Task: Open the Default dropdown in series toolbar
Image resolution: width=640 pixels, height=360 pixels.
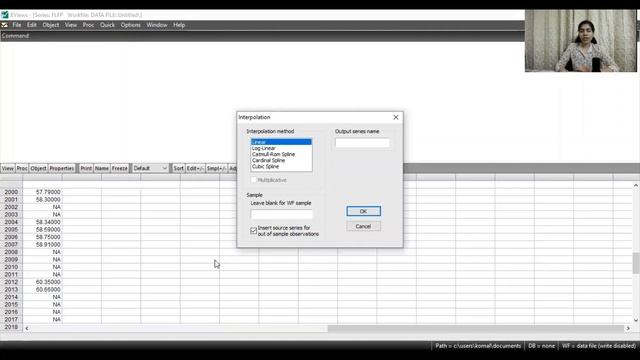Action: 150,168
